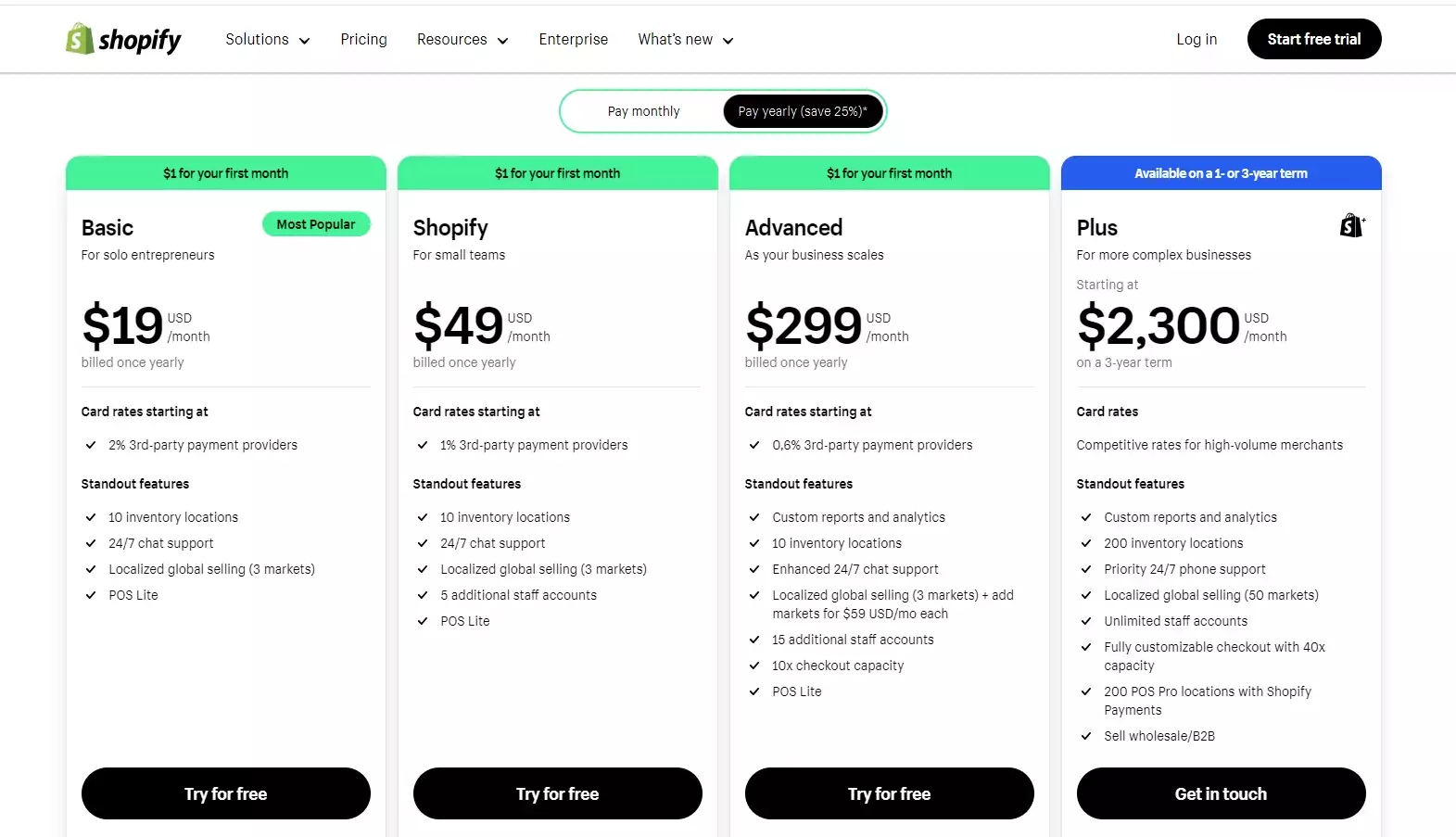This screenshot has width=1456, height=837.
Task: Select Pay yearly (save 25%) option
Action: [803, 111]
